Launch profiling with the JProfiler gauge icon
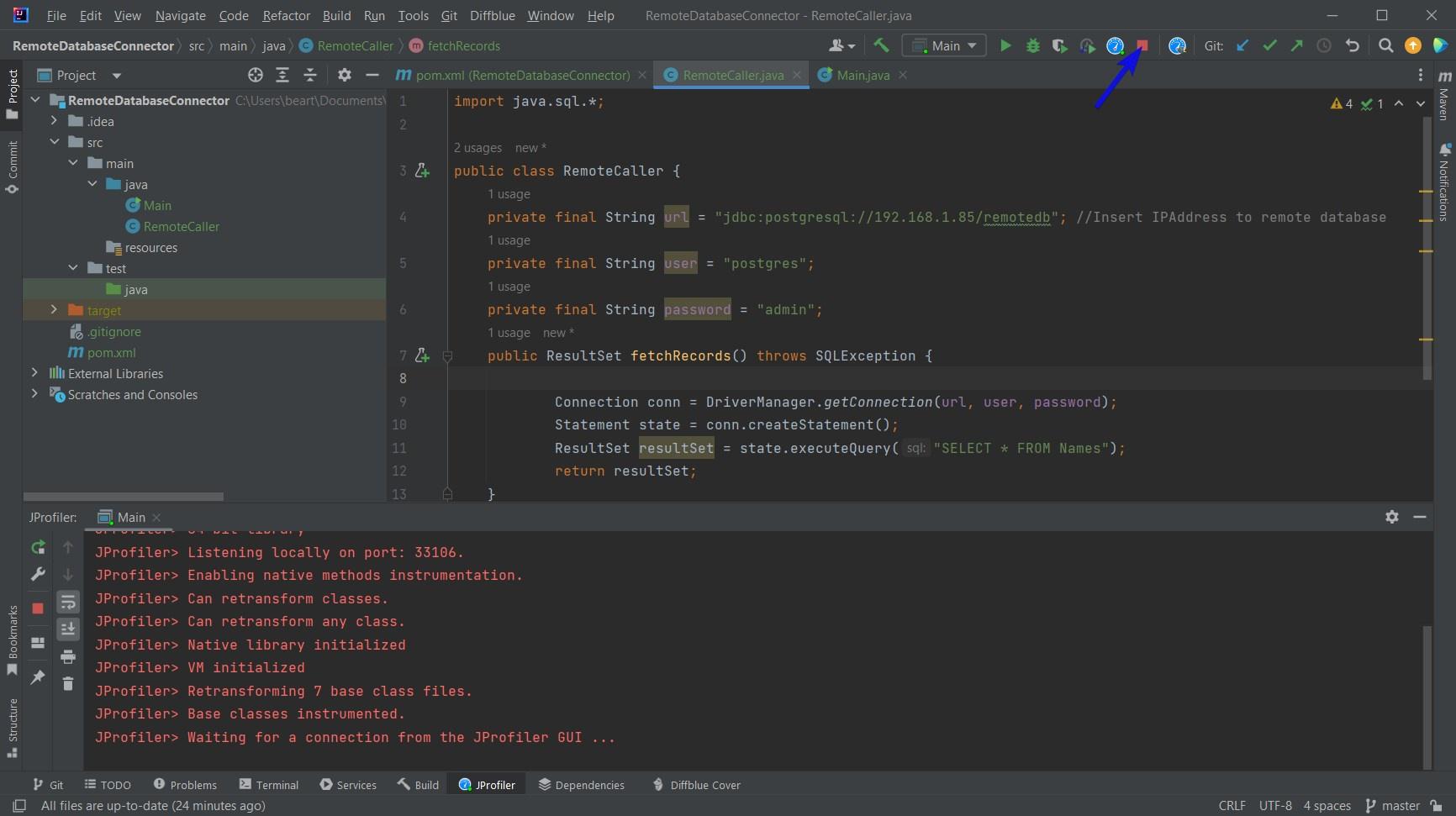Image resolution: width=1456 pixels, height=816 pixels. [x=1114, y=45]
